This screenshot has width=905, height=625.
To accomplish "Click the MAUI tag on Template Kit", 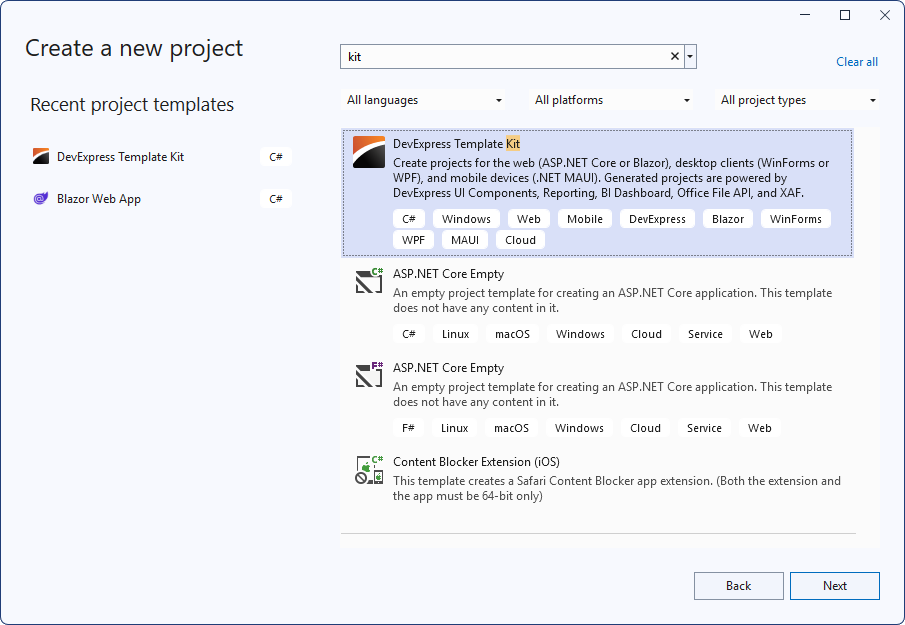I will (x=465, y=240).
